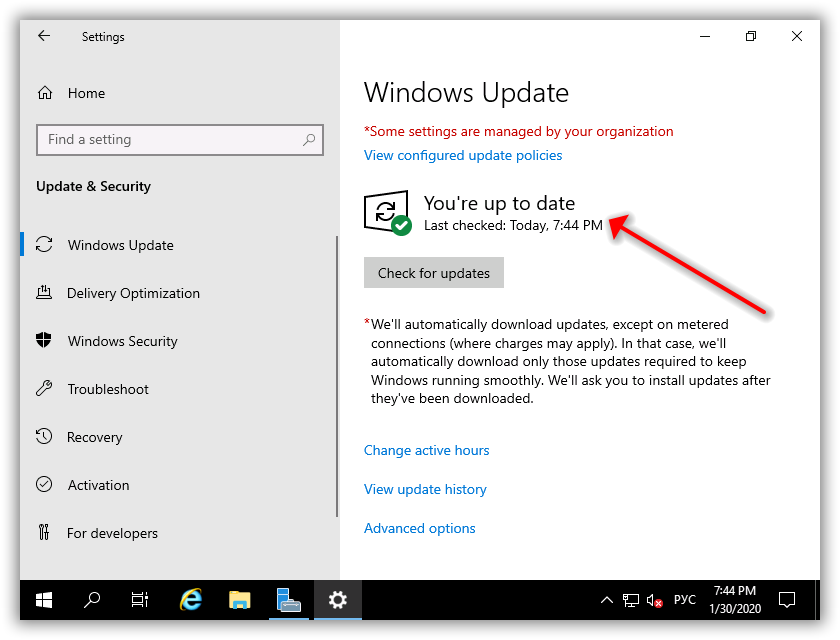Minimize the Settings window
Screen dimensions: 840x640
tap(705, 36)
